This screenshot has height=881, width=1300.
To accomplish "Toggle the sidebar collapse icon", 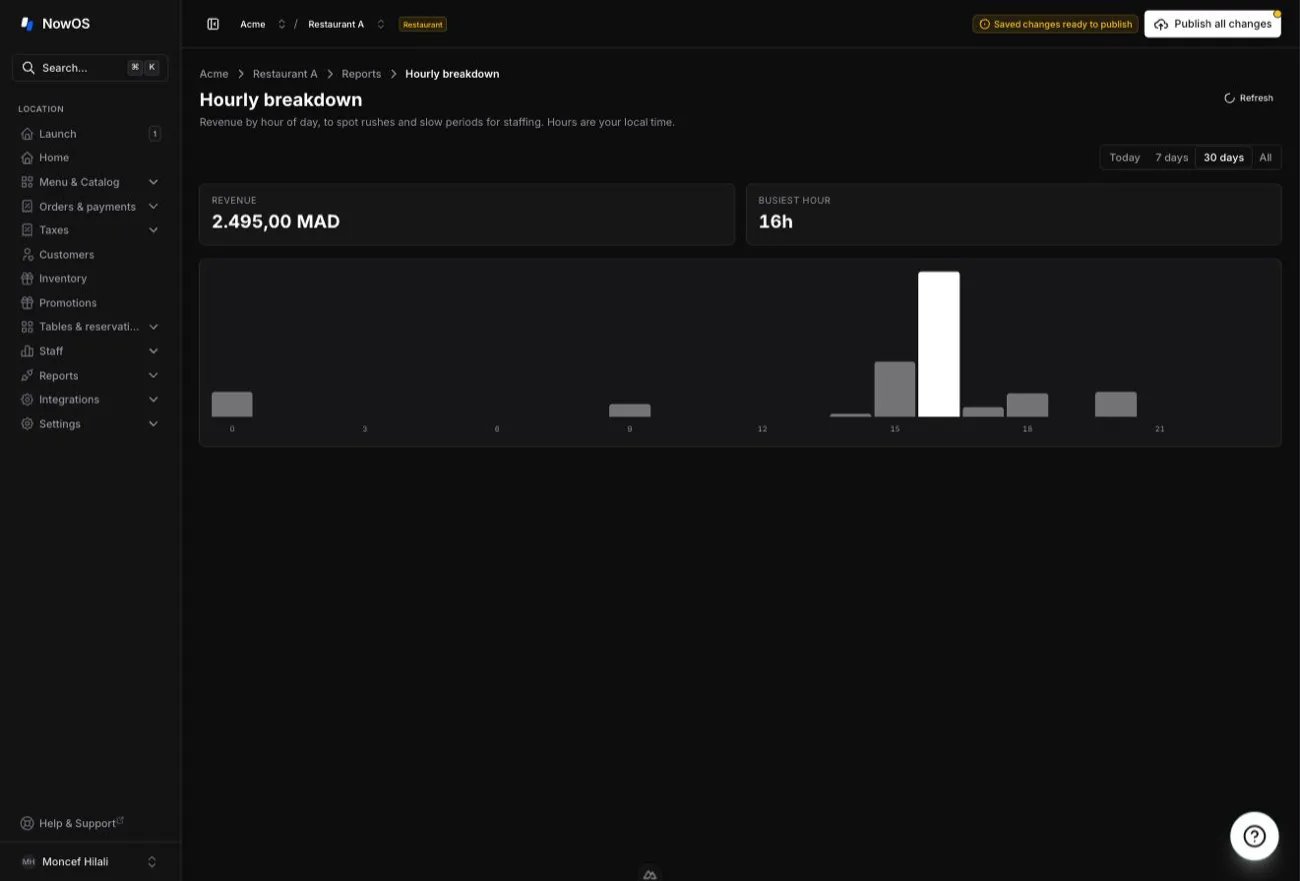I will [x=213, y=24].
